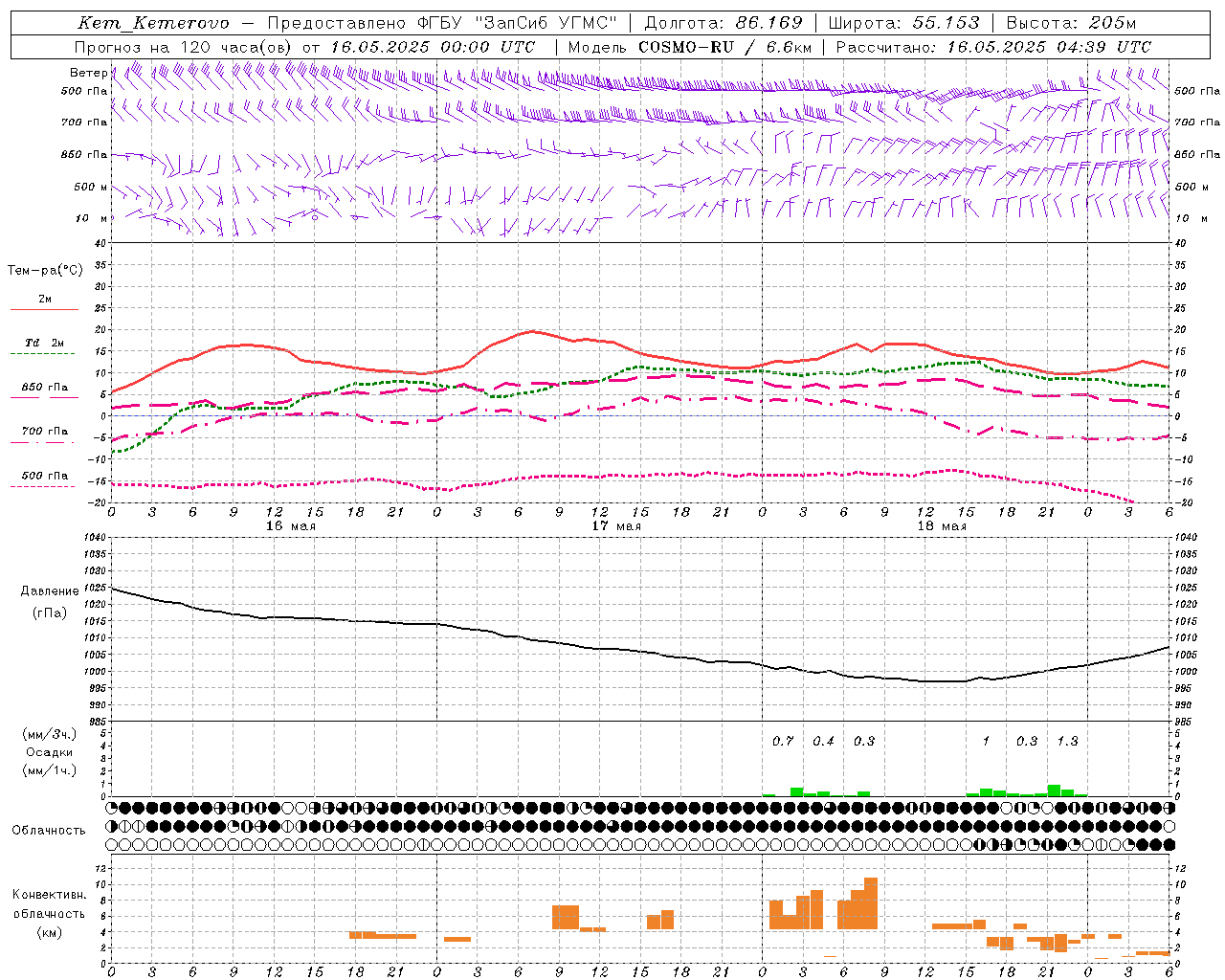Click the Kem_Kemerovo station title
This screenshot has width=1225, height=980.
(153, 23)
